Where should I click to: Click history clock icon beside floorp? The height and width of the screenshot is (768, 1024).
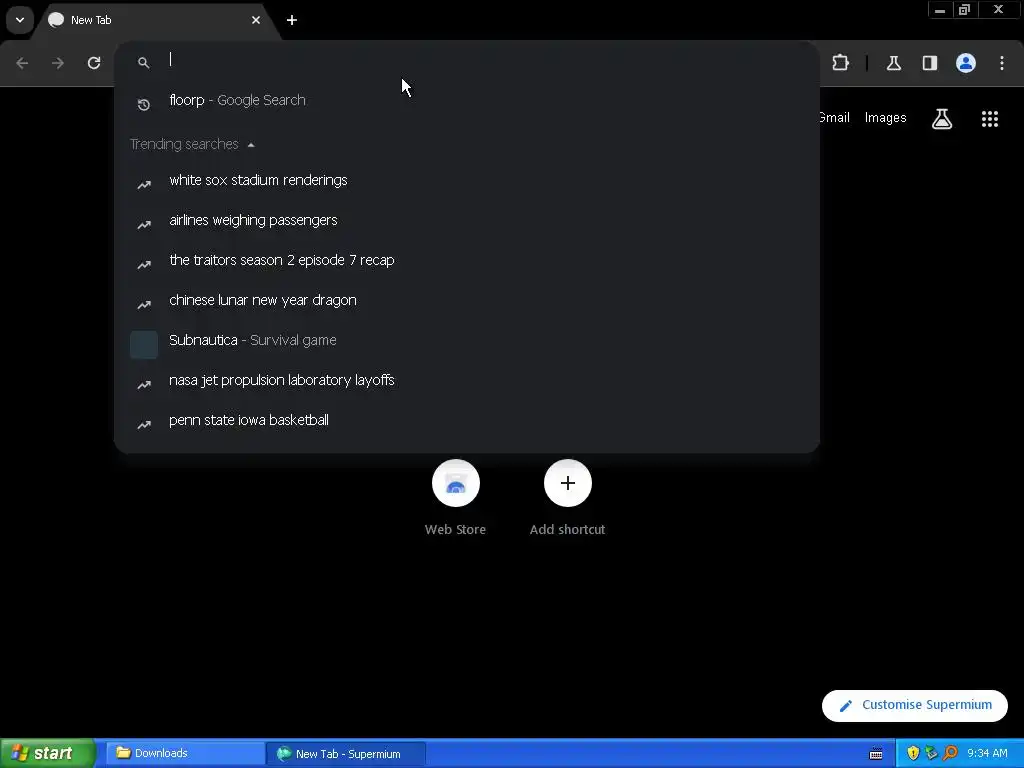pyautogui.click(x=144, y=104)
